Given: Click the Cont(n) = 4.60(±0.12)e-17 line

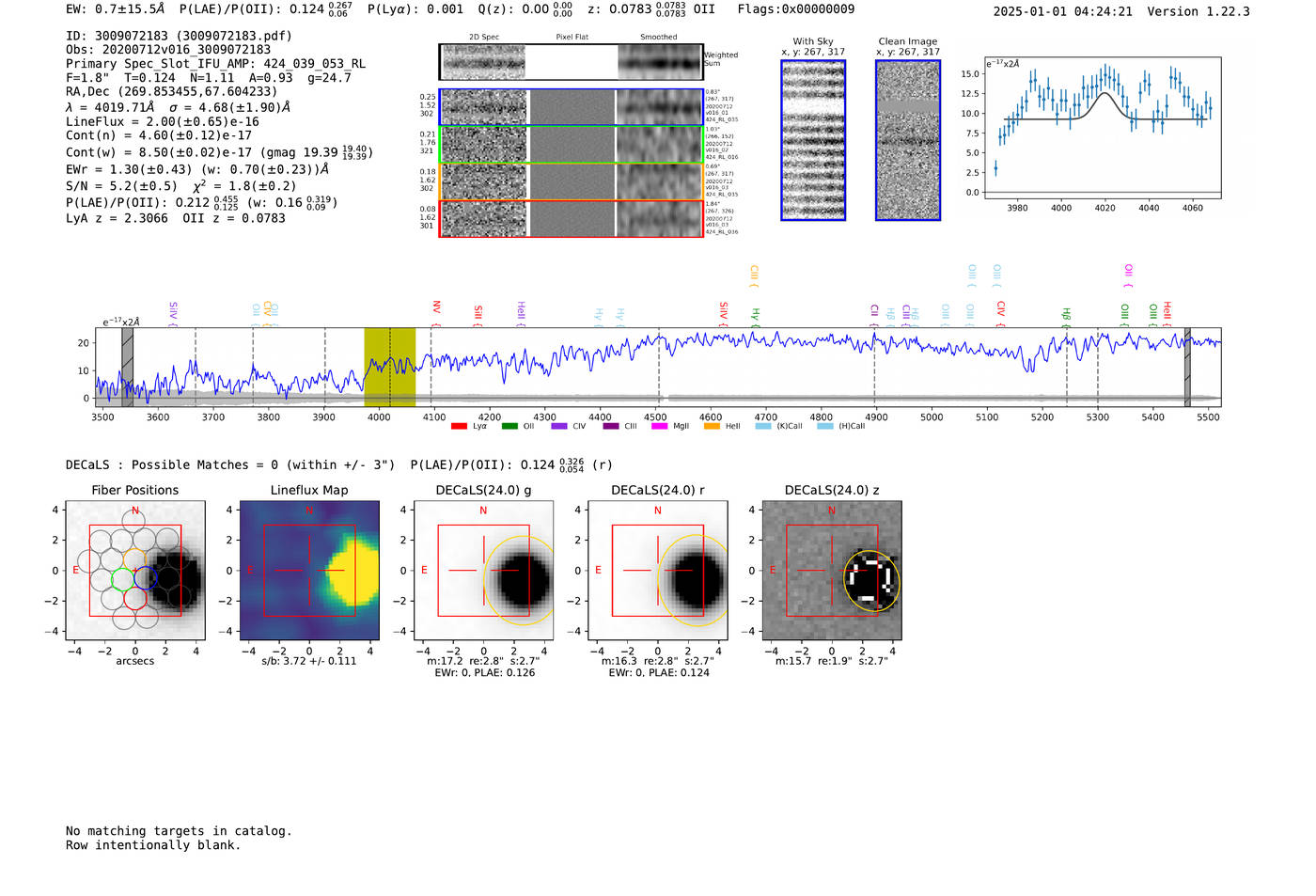Looking at the screenshot, I should 159,135.
